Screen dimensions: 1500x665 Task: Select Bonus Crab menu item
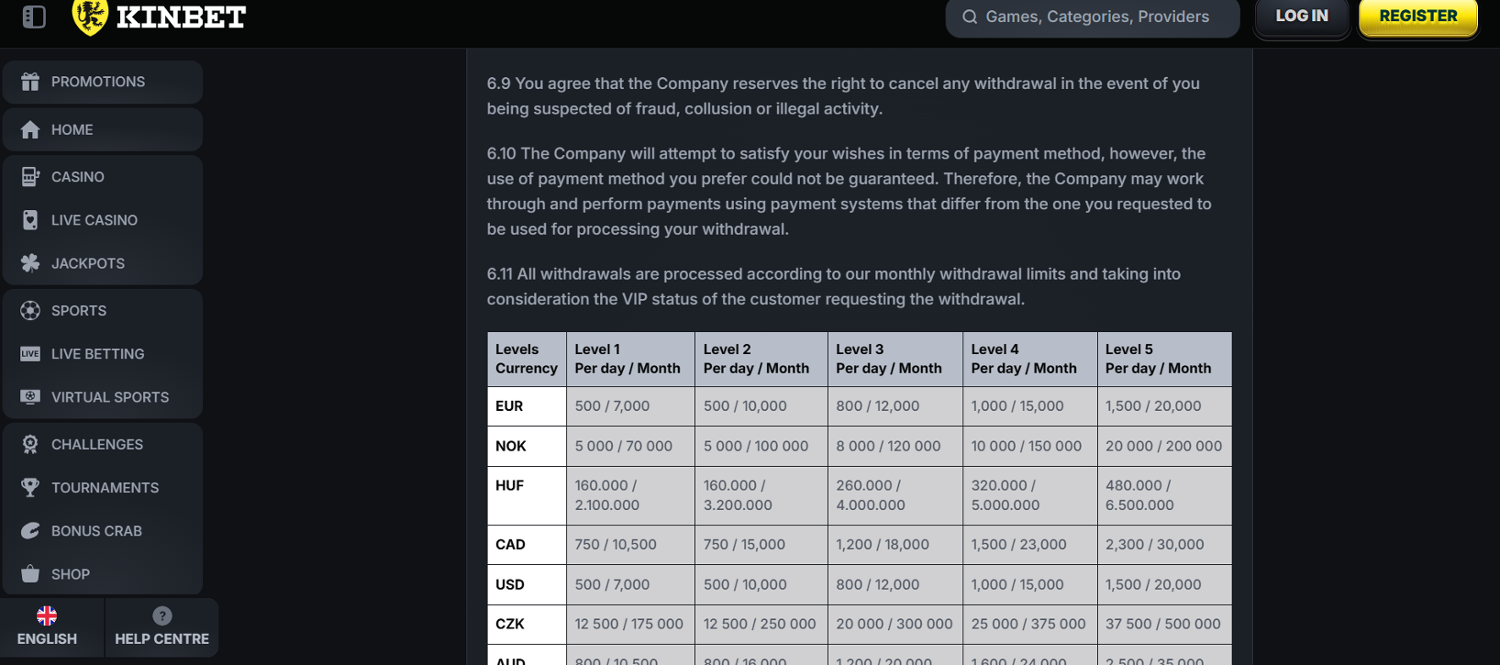click(x=96, y=531)
